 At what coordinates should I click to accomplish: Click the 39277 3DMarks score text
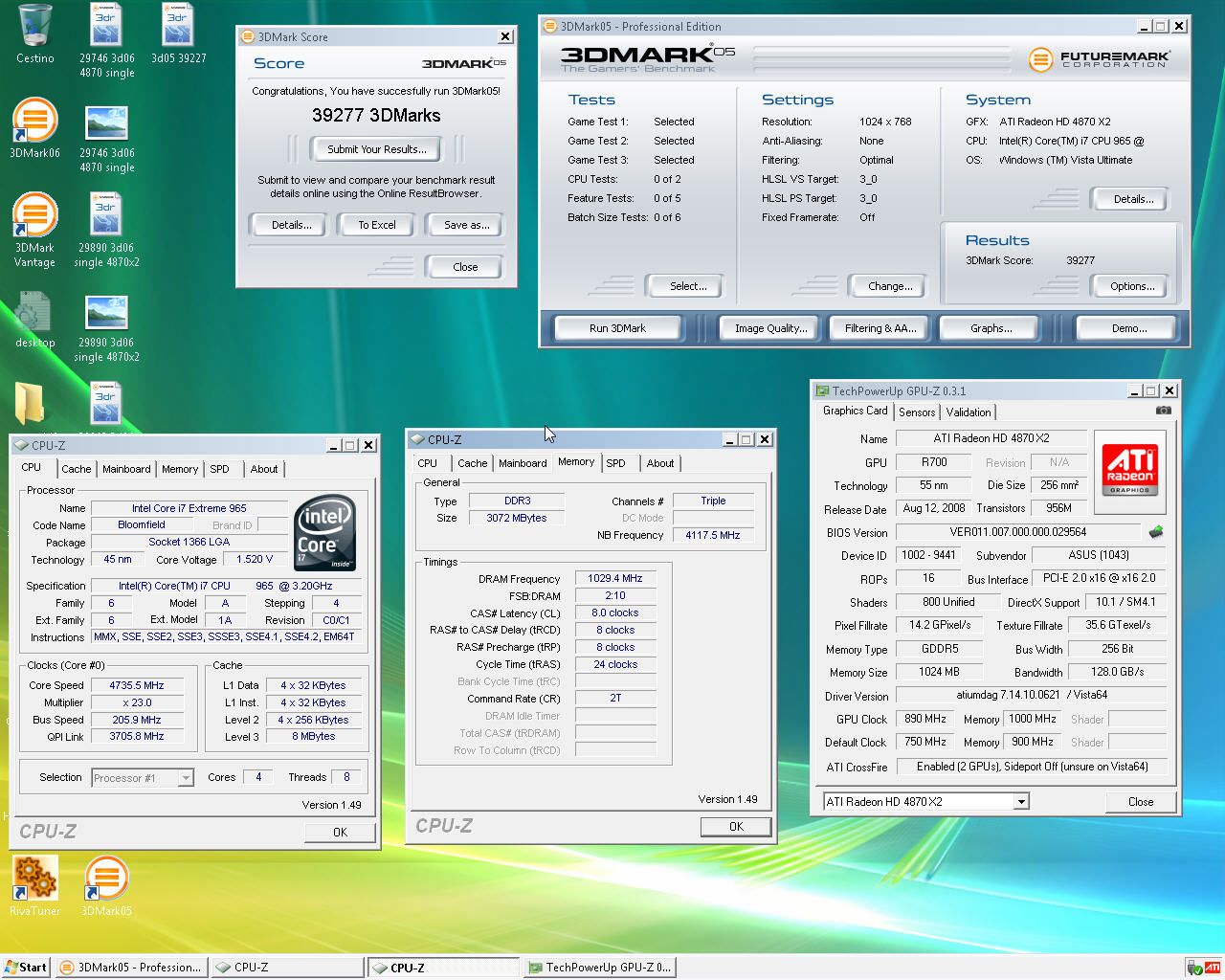click(x=376, y=116)
